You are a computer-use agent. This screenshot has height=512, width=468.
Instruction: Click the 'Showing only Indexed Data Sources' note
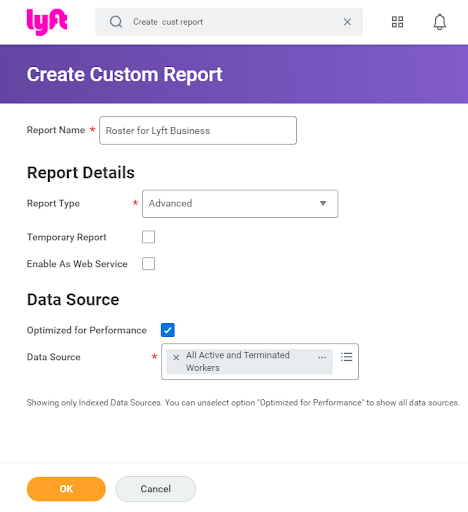[243, 403]
